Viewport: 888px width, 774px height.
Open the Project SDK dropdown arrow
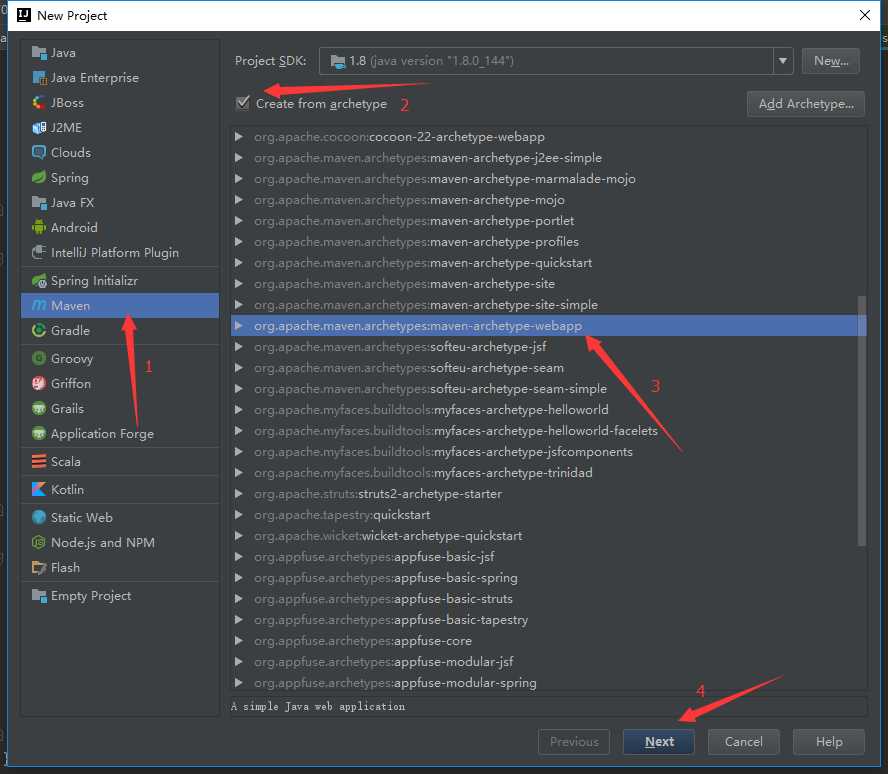783,61
